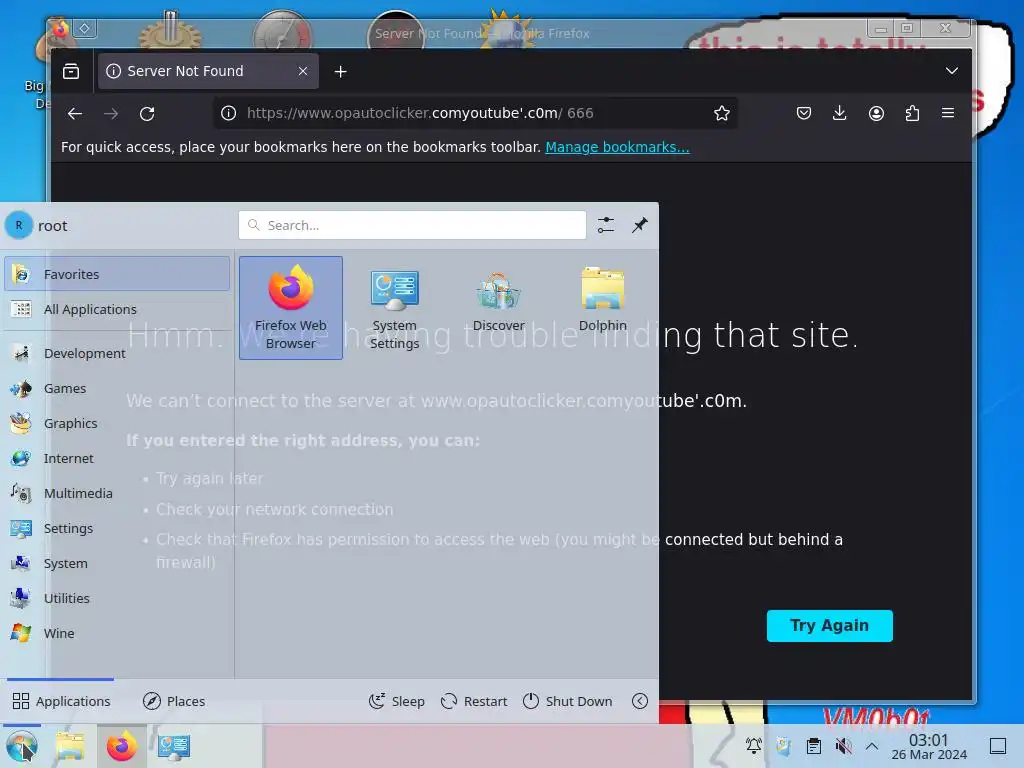Image resolution: width=1024 pixels, height=768 pixels.
Task: Open the Internet category
Action: tap(117, 458)
